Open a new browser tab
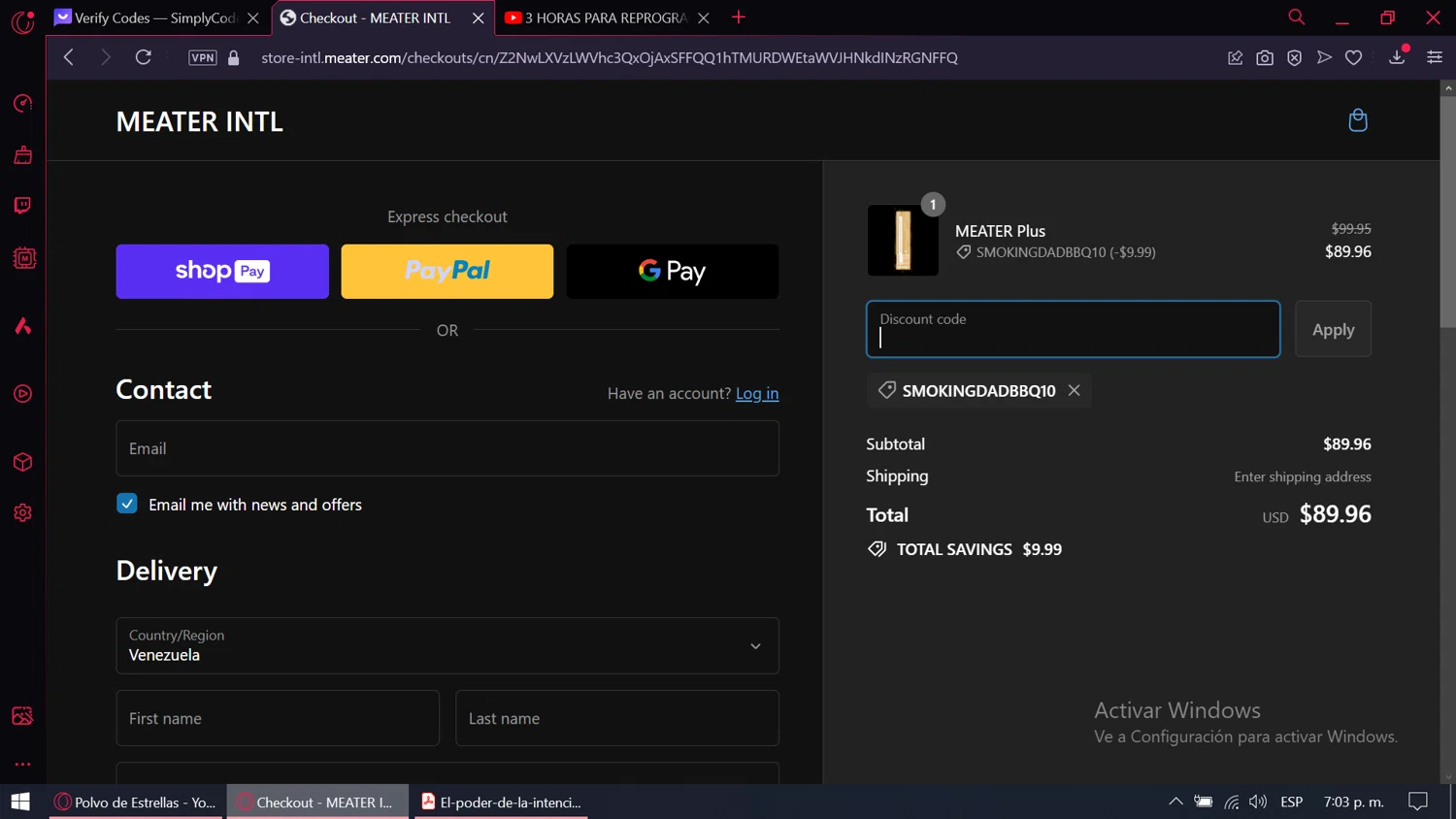The width and height of the screenshot is (1456, 819). pyautogui.click(x=739, y=17)
